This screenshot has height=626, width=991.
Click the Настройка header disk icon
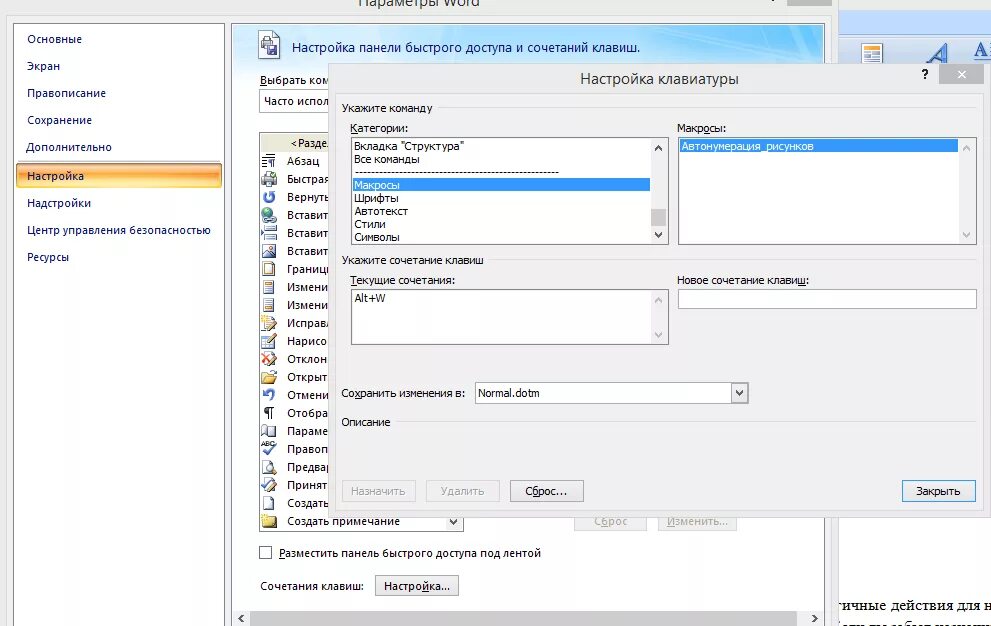click(269, 46)
